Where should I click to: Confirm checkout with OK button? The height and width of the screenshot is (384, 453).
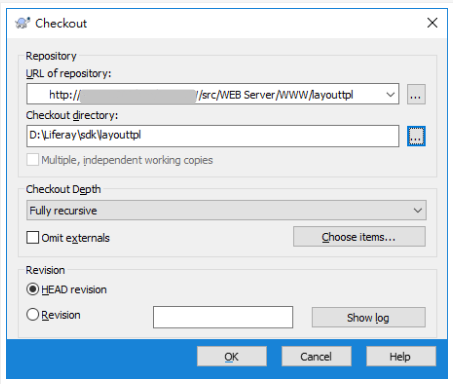(232, 356)
